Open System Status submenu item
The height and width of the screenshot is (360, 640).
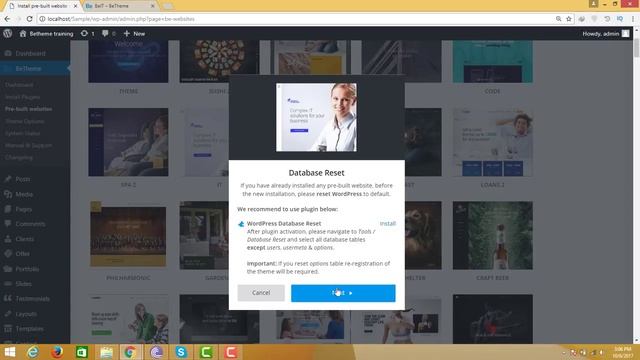[22, 133]
